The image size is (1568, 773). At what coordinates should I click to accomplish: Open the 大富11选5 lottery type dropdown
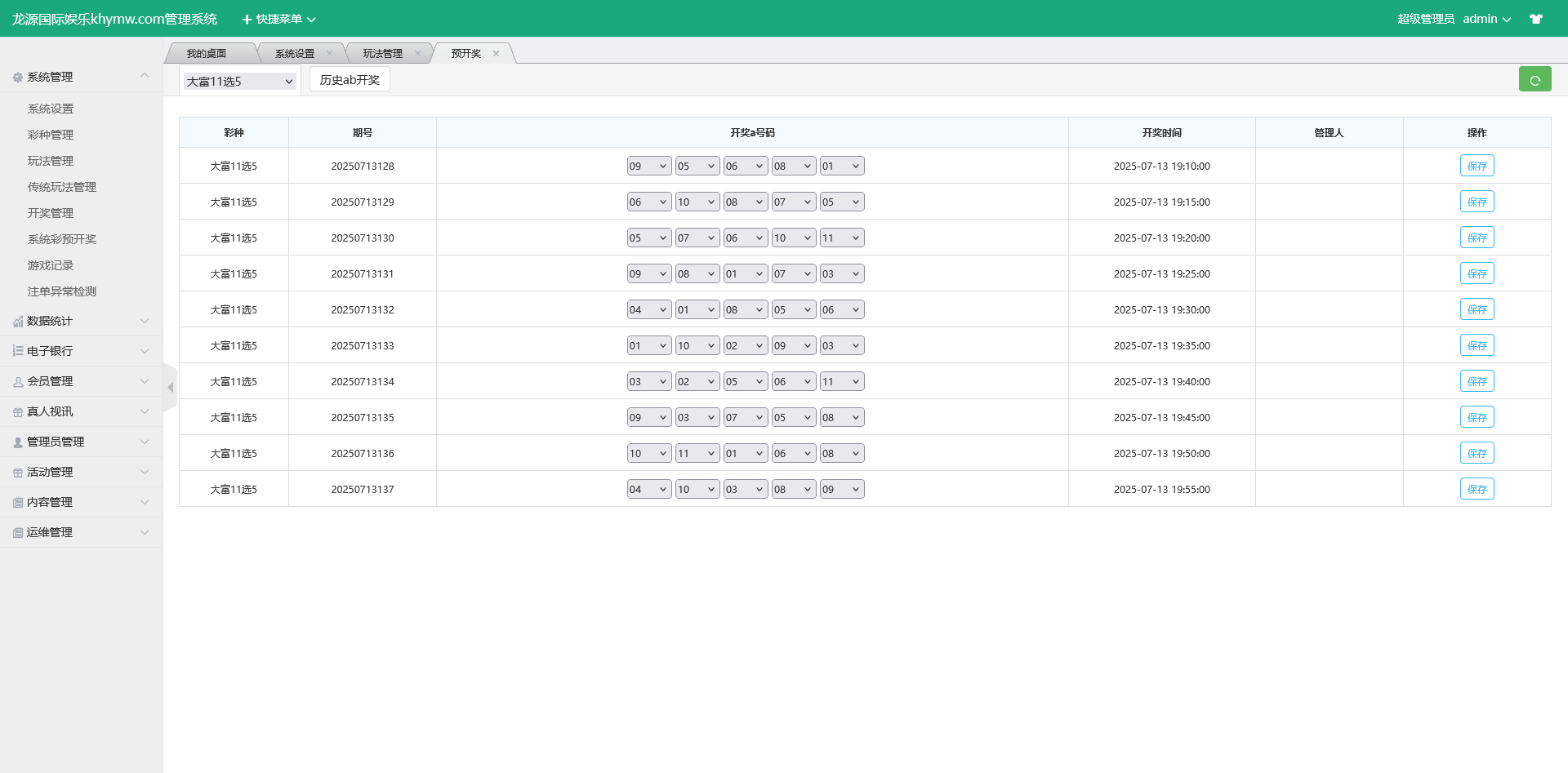pos(239,82)
